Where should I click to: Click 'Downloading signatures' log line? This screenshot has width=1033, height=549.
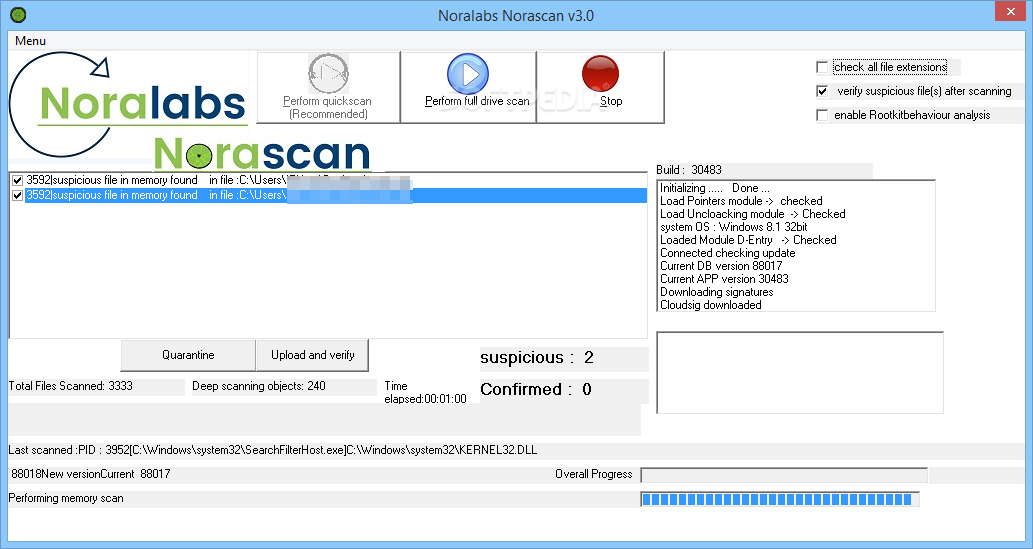click(717, 292)
